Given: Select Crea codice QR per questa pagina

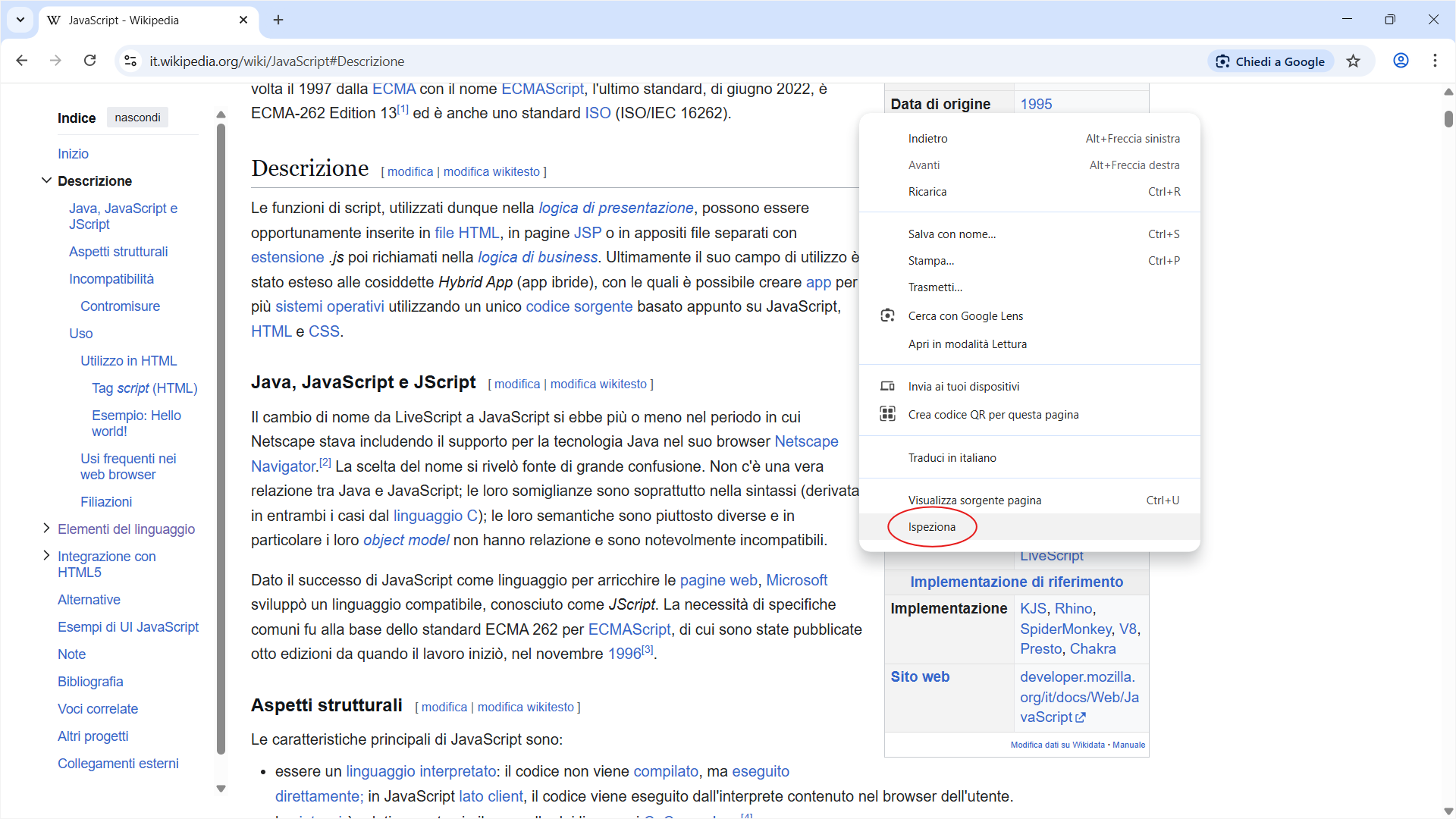Looking at the screenshot, I should [993, 415].
